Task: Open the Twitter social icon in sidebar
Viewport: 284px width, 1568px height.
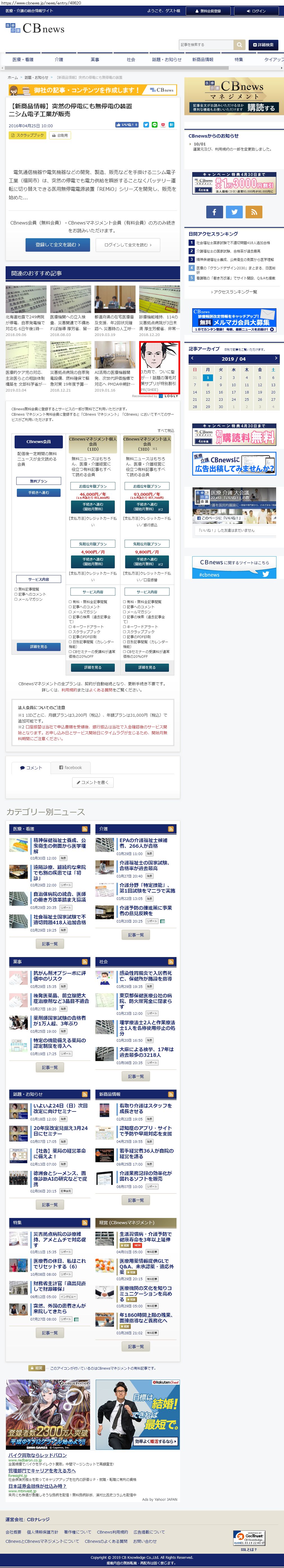Action: (234, 212)
